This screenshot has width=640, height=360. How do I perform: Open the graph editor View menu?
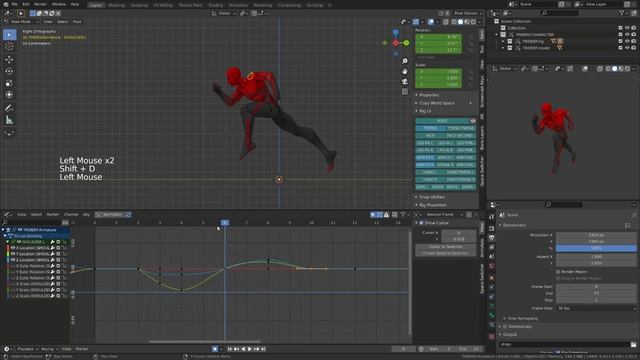[x=22, y=215]
